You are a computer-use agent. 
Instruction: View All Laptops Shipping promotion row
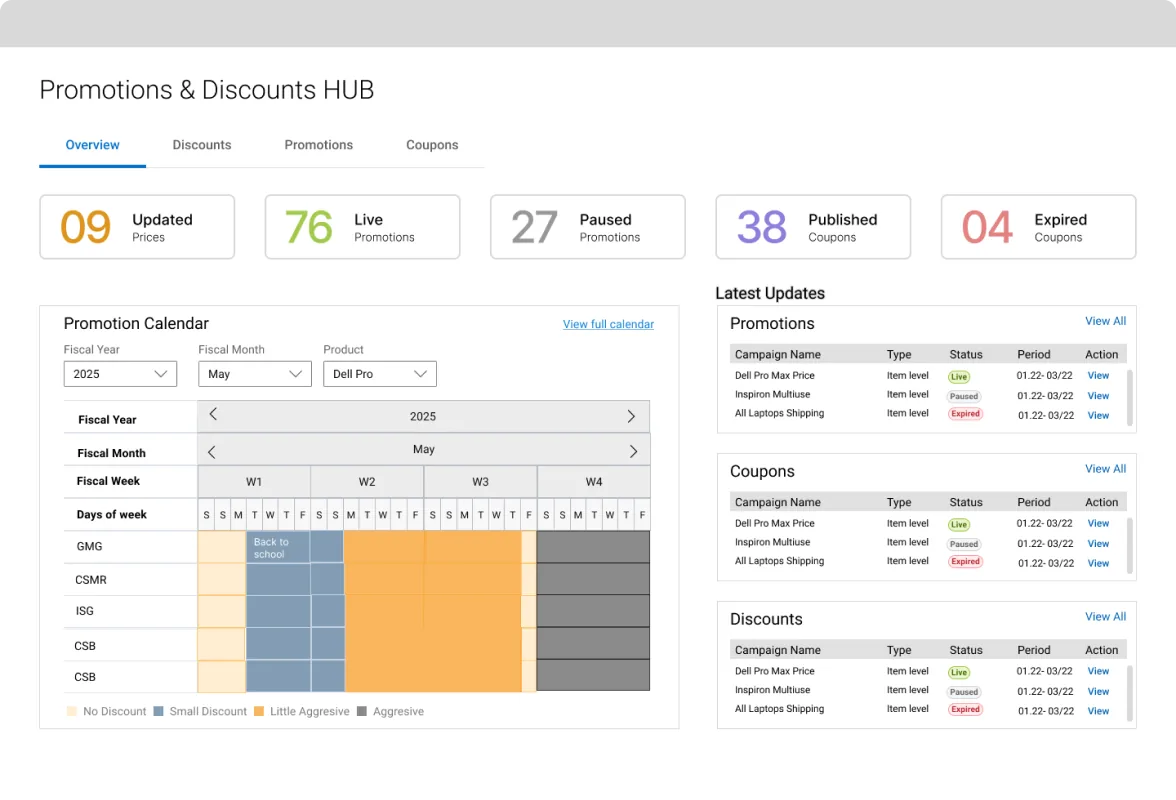click(1098, 415)
